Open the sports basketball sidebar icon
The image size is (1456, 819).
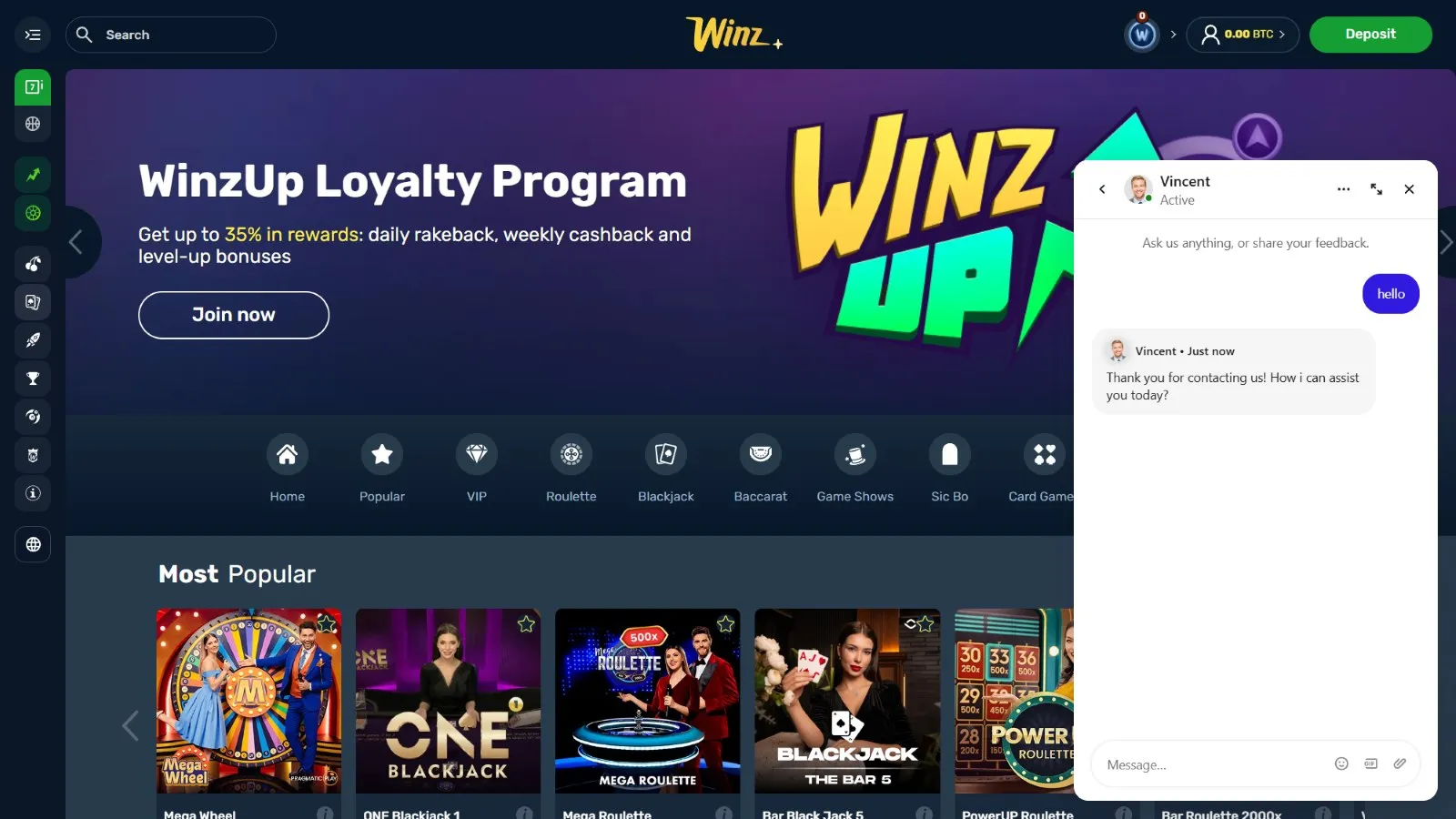[x=33, y=124]
